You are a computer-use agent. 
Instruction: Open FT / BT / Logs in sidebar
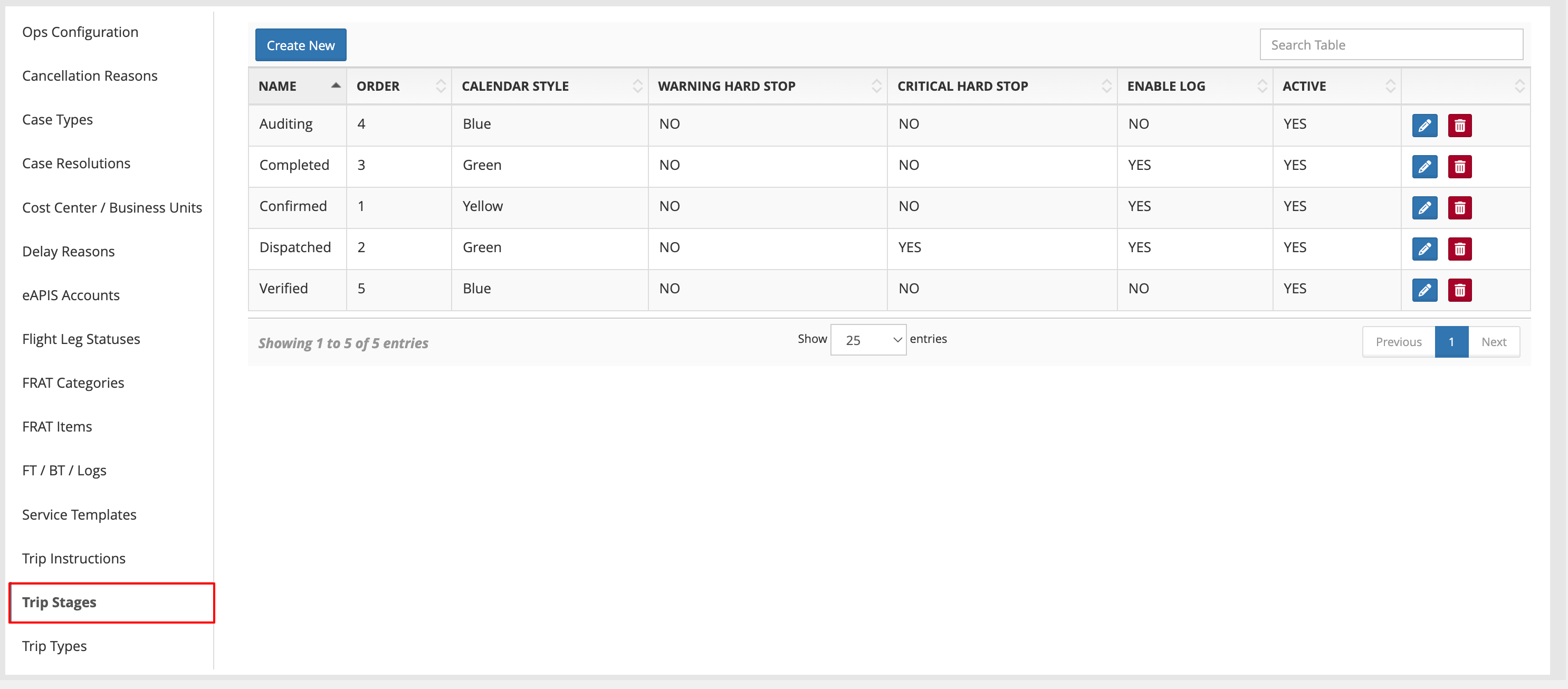click(64, 471)
